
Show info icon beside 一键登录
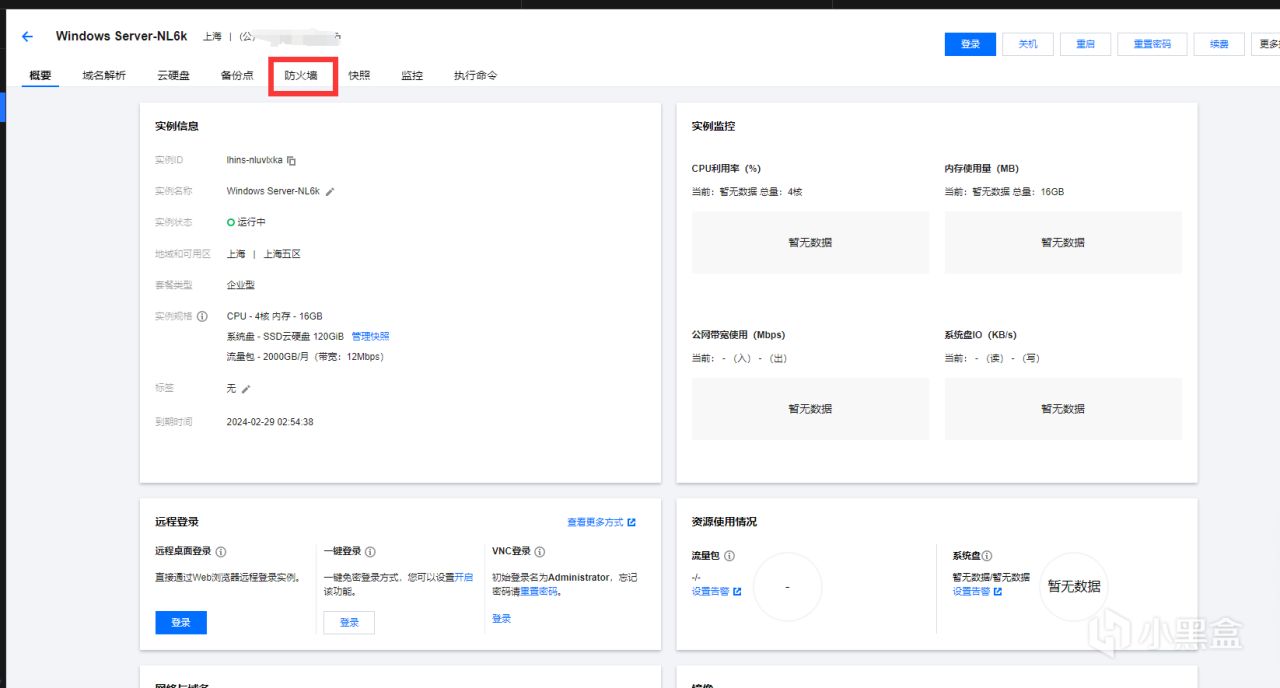click(x=370, y=552)
